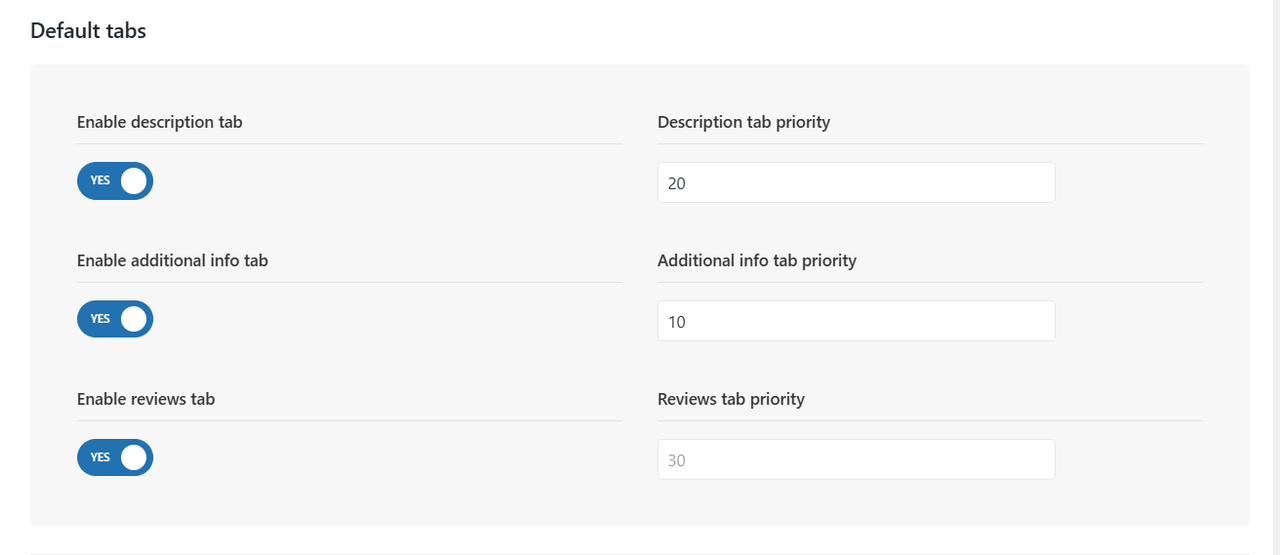
Task: Click YES text on the description tab toggle
Action: point(100,181)
